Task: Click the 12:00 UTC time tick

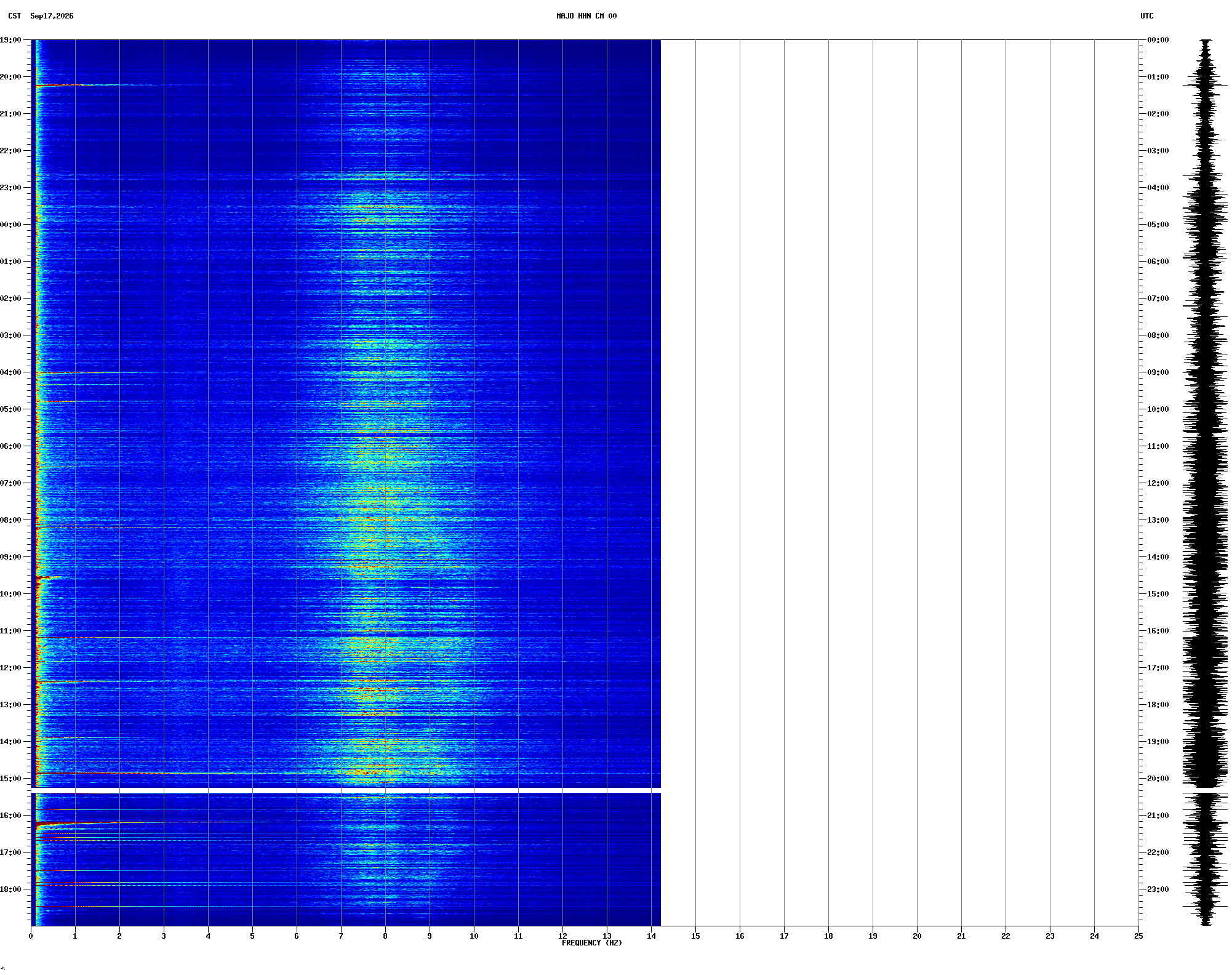Action: point(1158,483)
